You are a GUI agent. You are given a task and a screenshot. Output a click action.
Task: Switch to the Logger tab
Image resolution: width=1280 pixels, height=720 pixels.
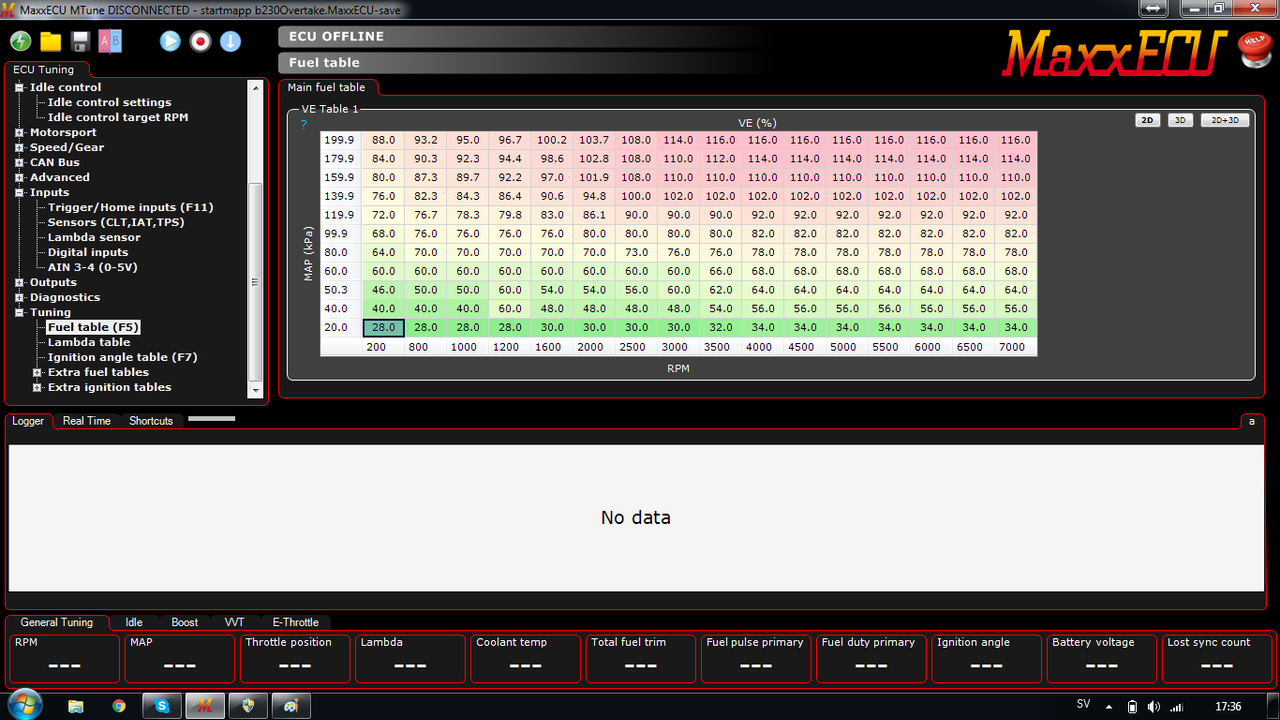28,421
